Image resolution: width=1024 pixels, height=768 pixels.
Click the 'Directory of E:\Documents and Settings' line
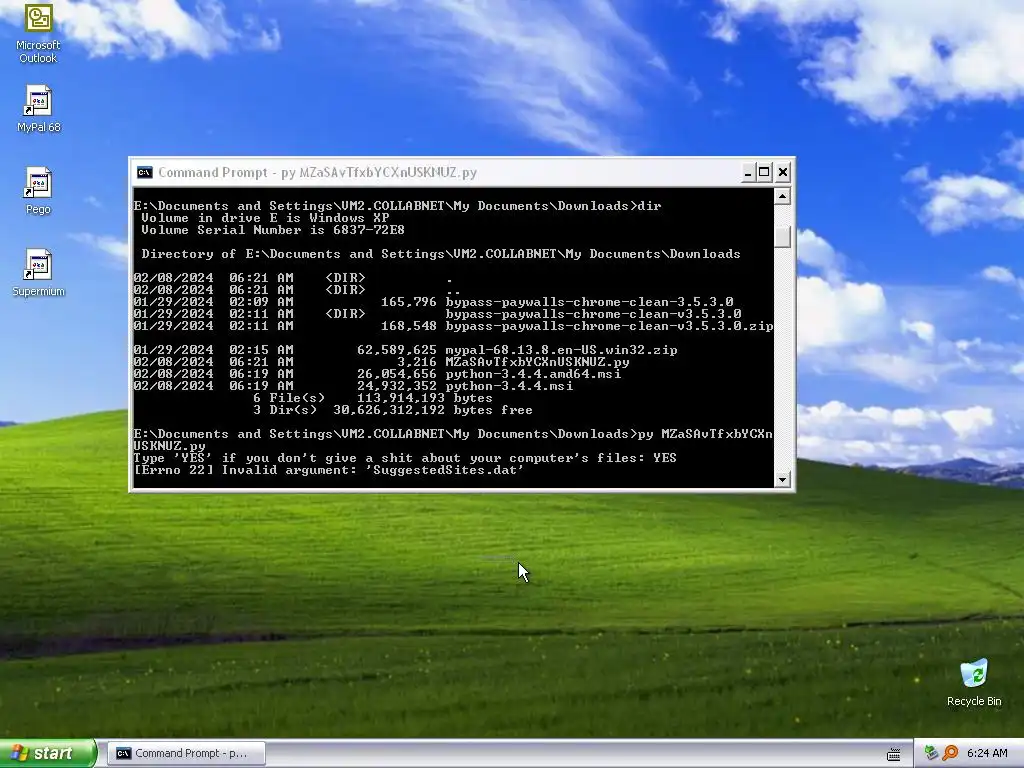441,254
